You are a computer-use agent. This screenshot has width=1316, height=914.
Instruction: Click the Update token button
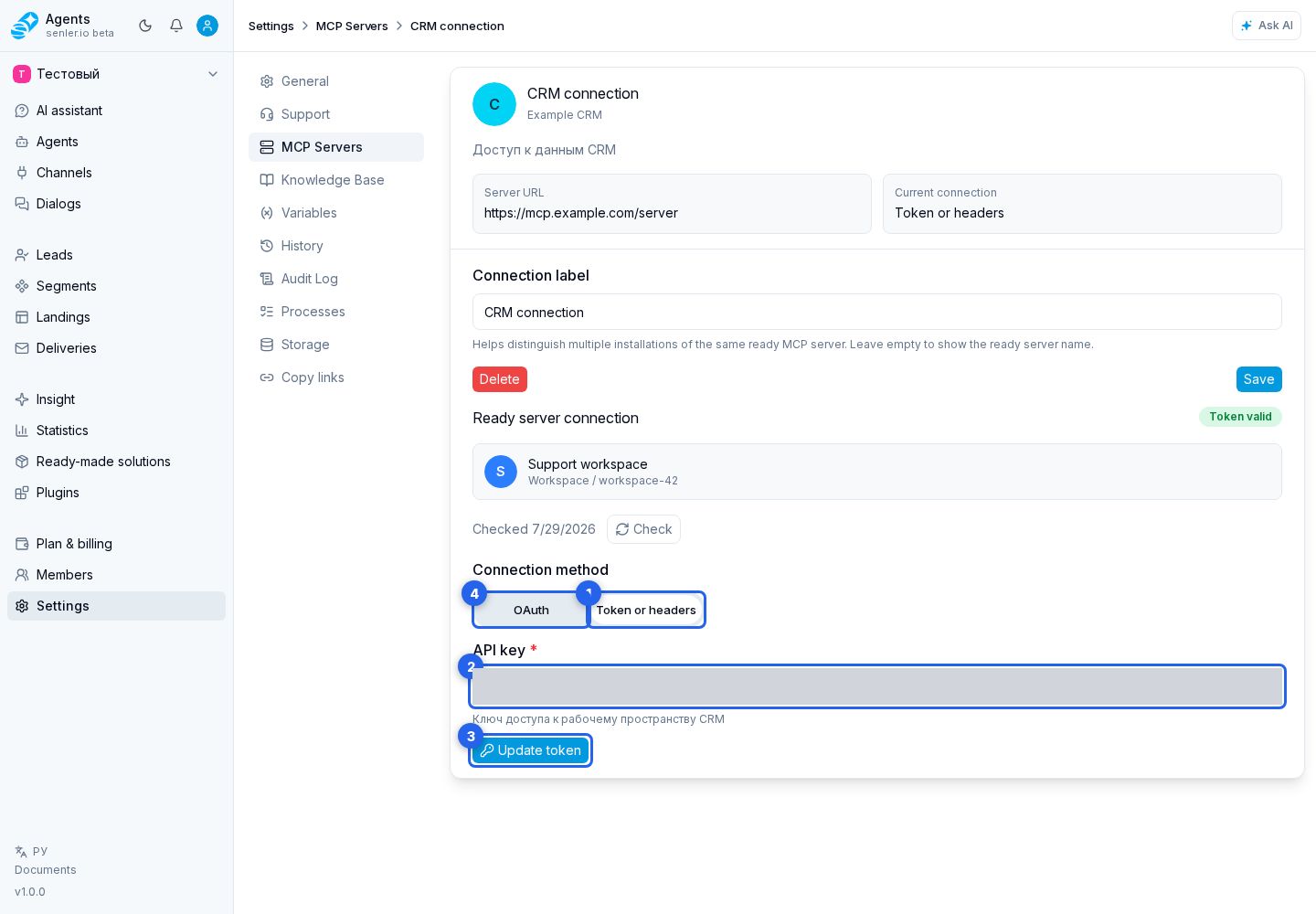click(531, 750)
